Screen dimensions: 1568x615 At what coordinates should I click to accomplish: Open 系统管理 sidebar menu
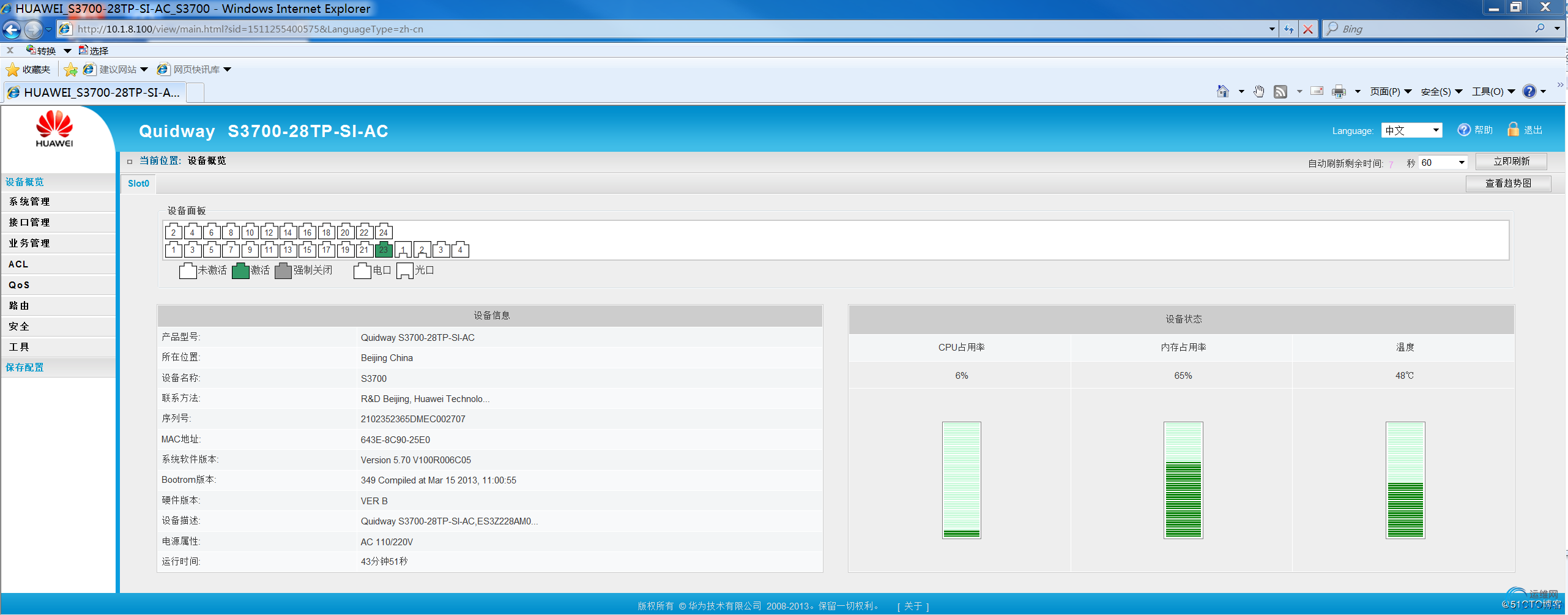[58, 201]
